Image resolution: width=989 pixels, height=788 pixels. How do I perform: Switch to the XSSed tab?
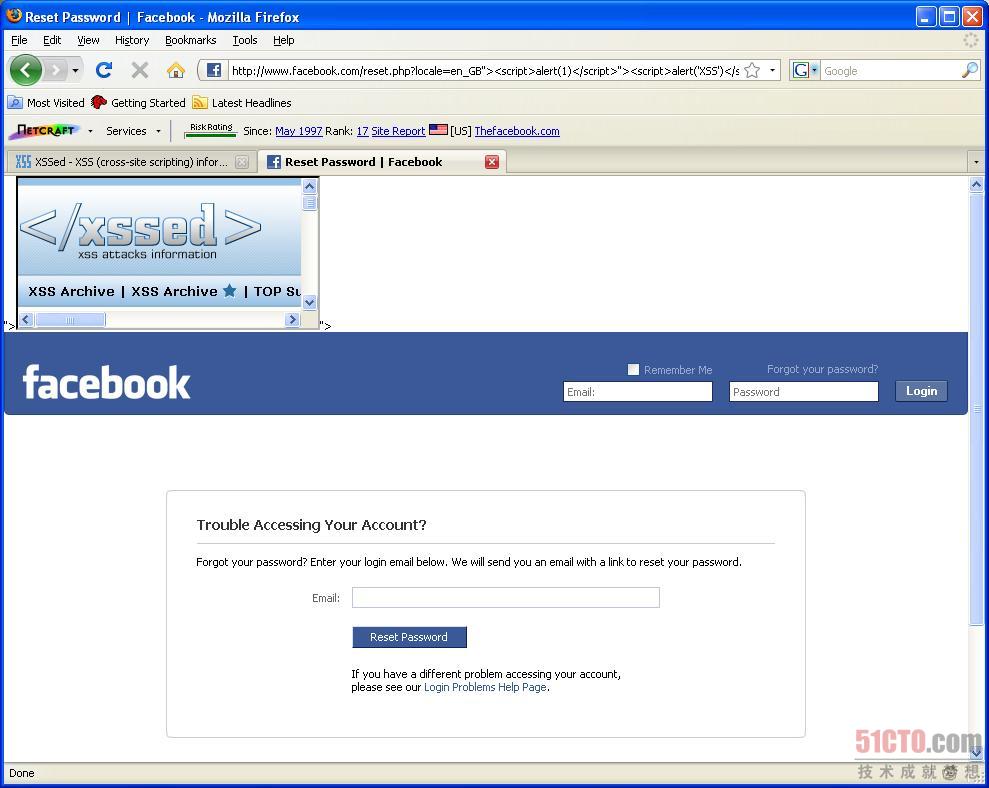[131, 162]
